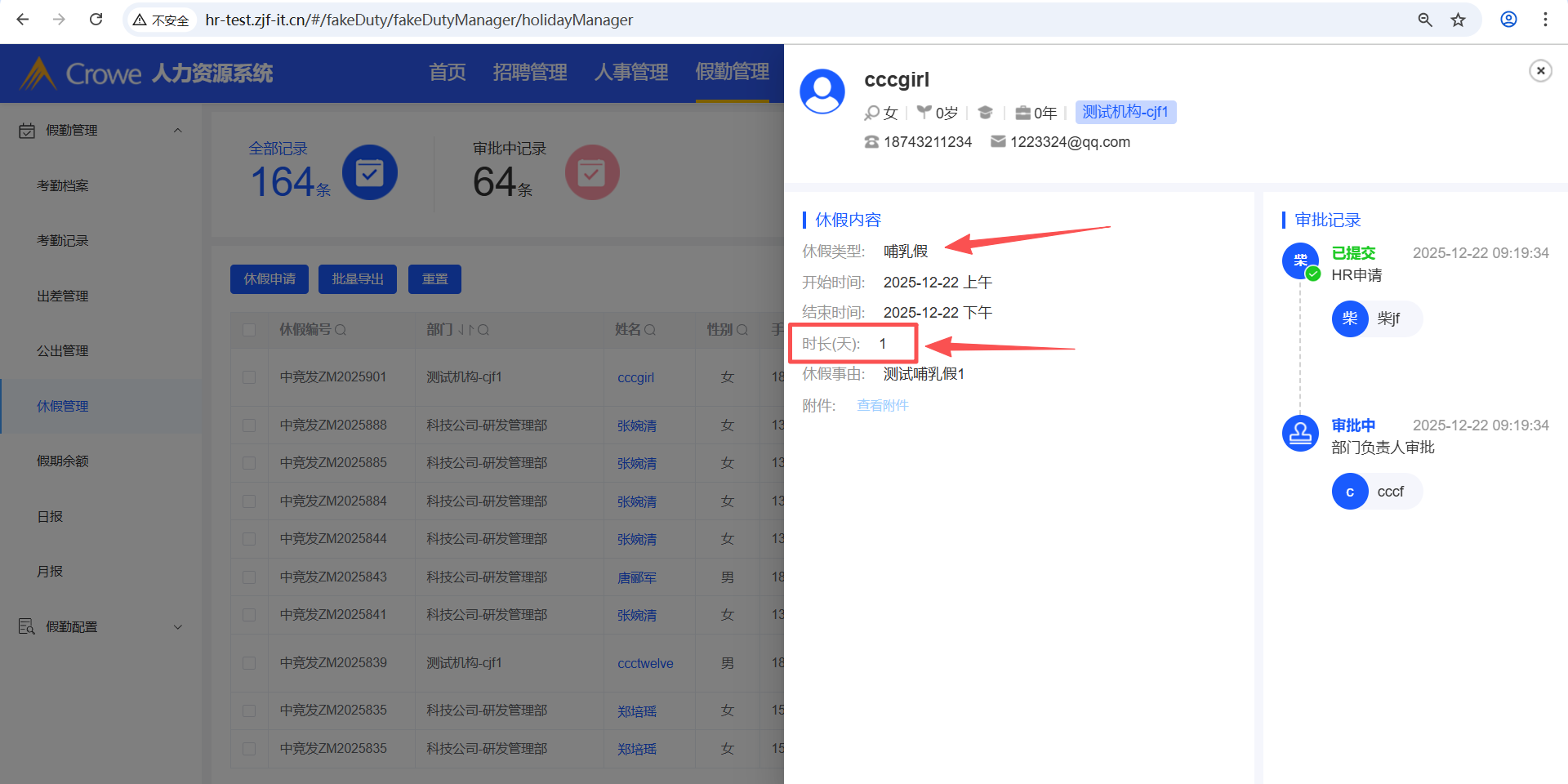Click the stamp icon on the 审批中 step
The height and width of the screenshot is (784, 1568).
point(1300,434)
